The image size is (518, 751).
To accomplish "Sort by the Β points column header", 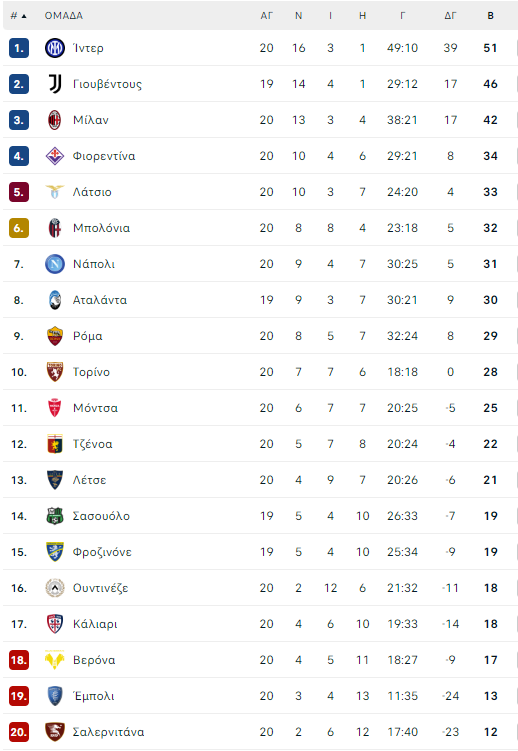I will coord(490,16).
